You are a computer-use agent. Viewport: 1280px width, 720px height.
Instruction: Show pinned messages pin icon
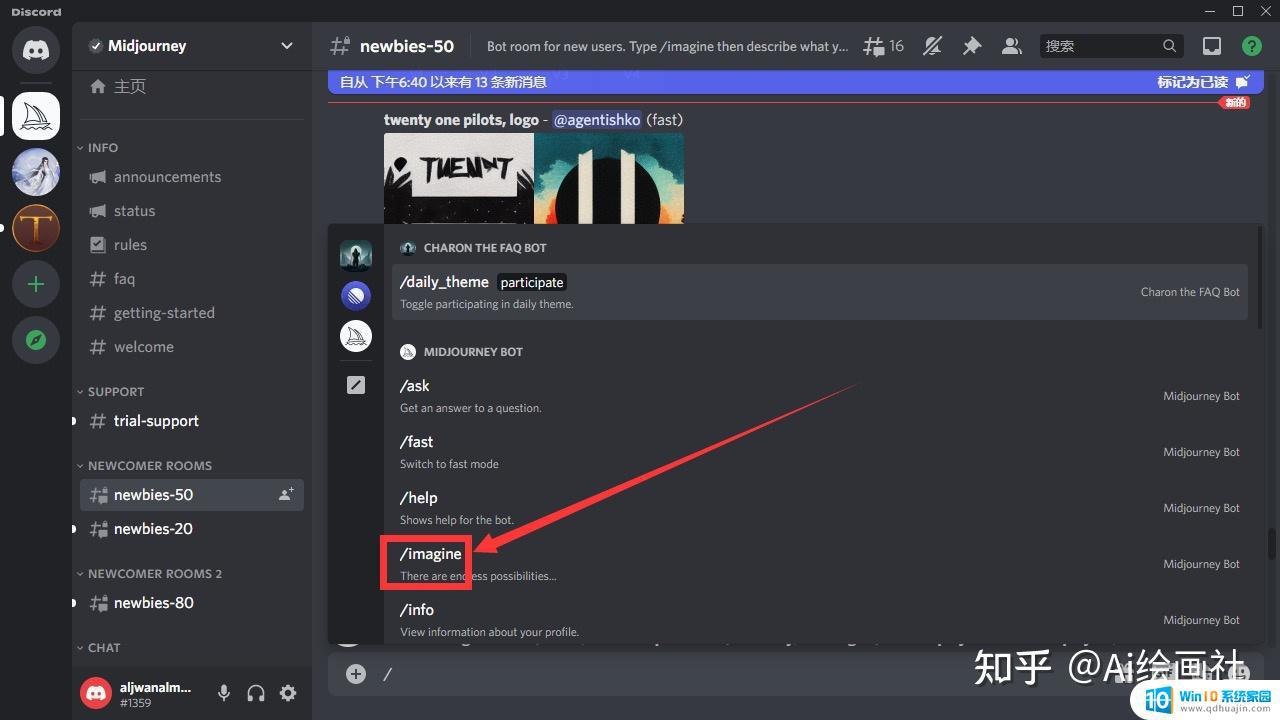[x=972, y=46]
